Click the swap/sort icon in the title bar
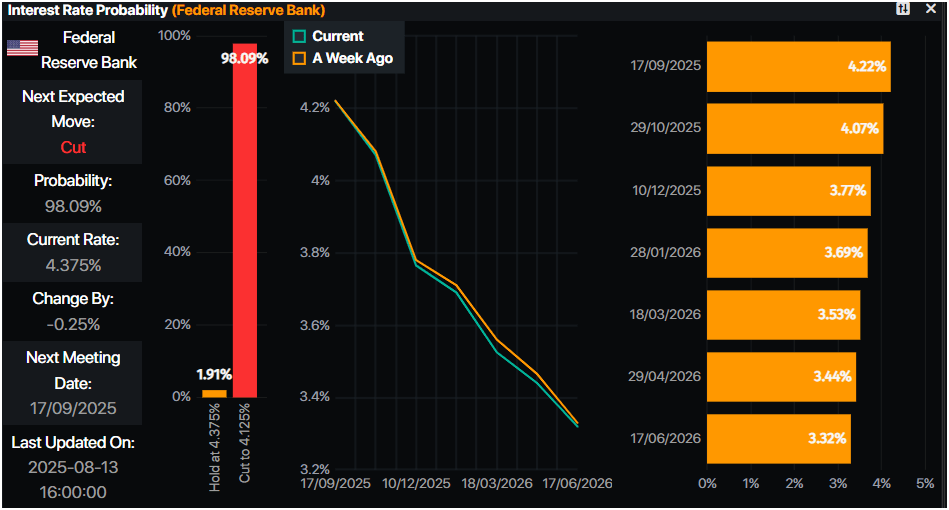The image size is (949, 510). pyautogui.click(x=902, y=8)
